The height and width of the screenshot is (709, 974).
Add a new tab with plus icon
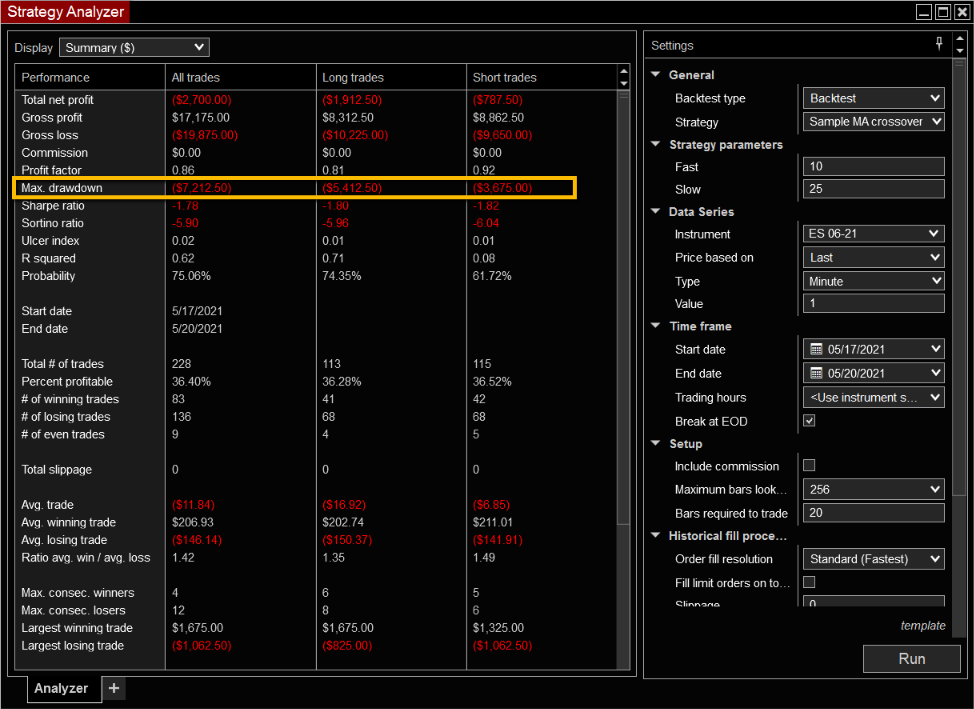coord(114,688)
